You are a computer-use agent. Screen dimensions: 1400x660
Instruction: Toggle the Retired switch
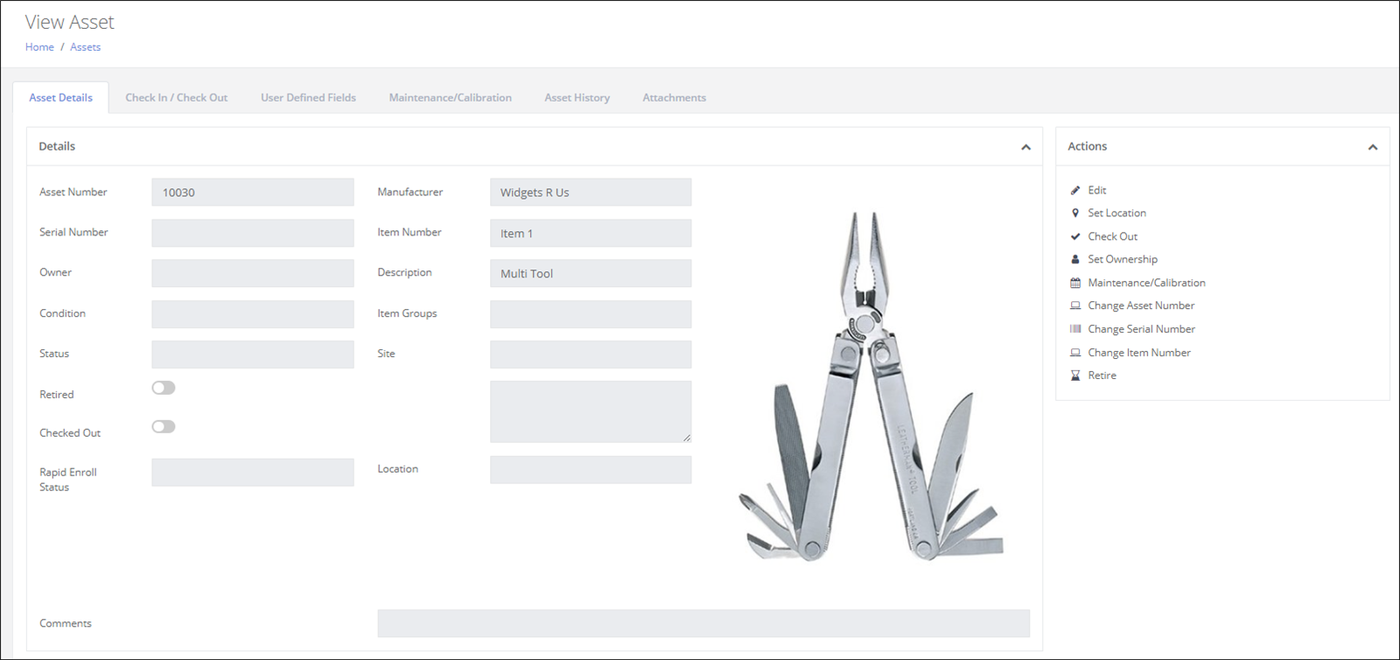(163, 388)
